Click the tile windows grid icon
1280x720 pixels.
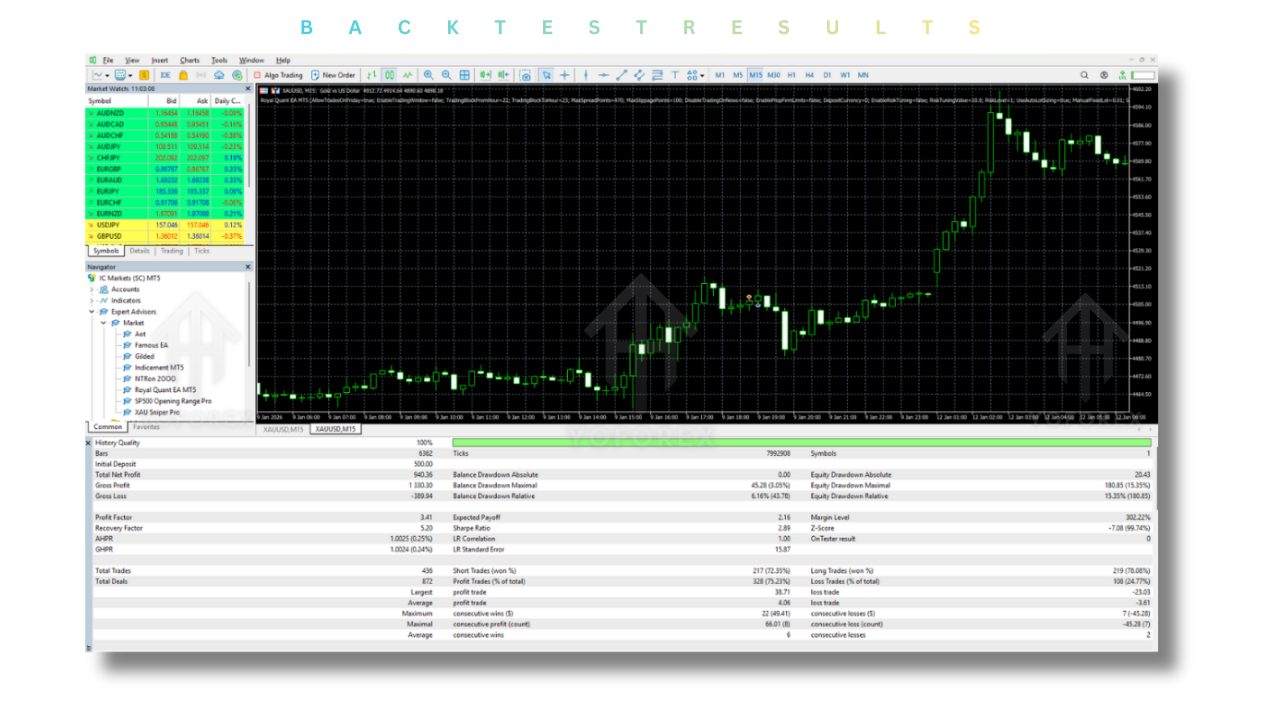coord(465,75)
